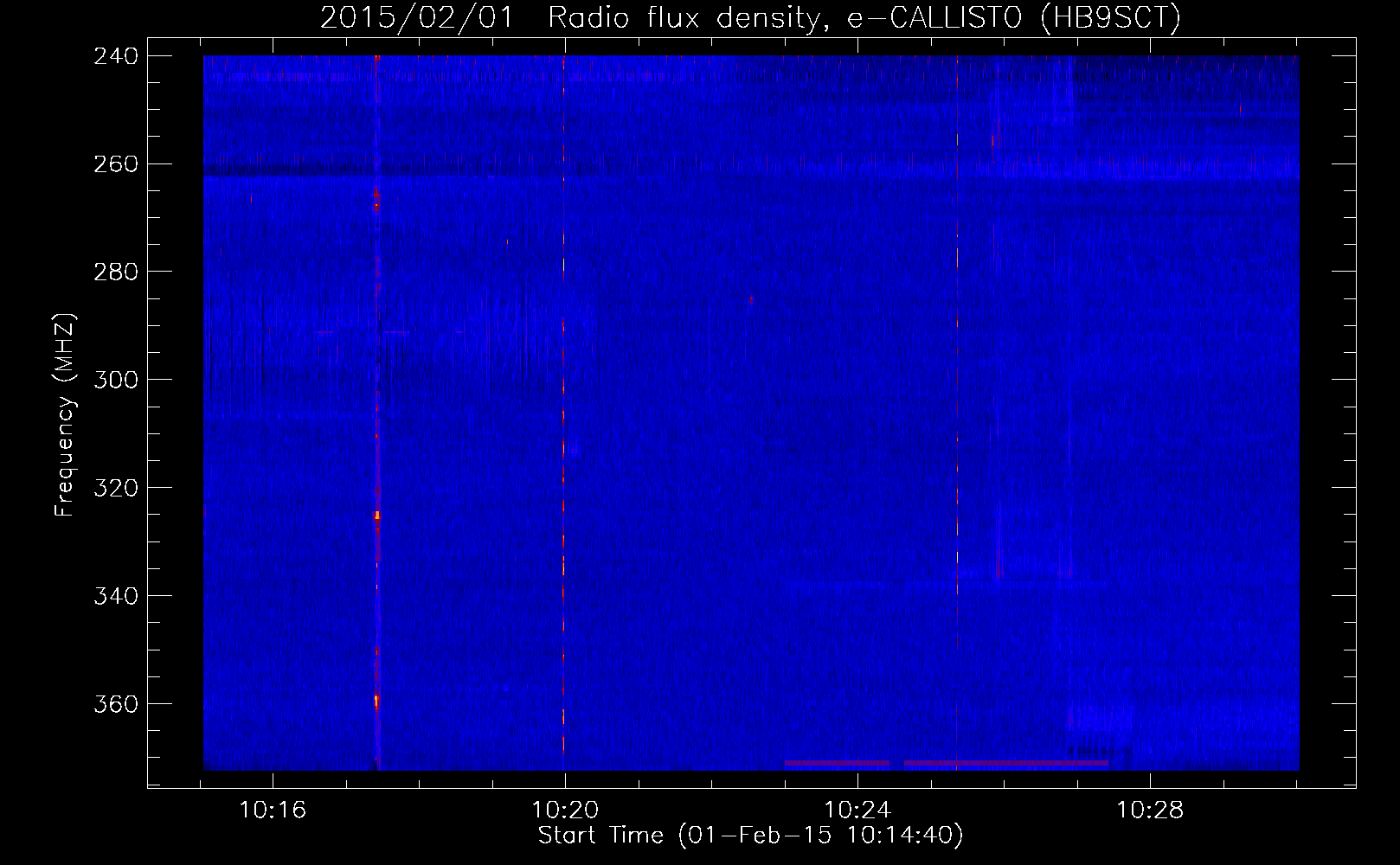Click the date "2015/02/01" in the title
This screenshot has height=865, width=1400.
point(417,17)
